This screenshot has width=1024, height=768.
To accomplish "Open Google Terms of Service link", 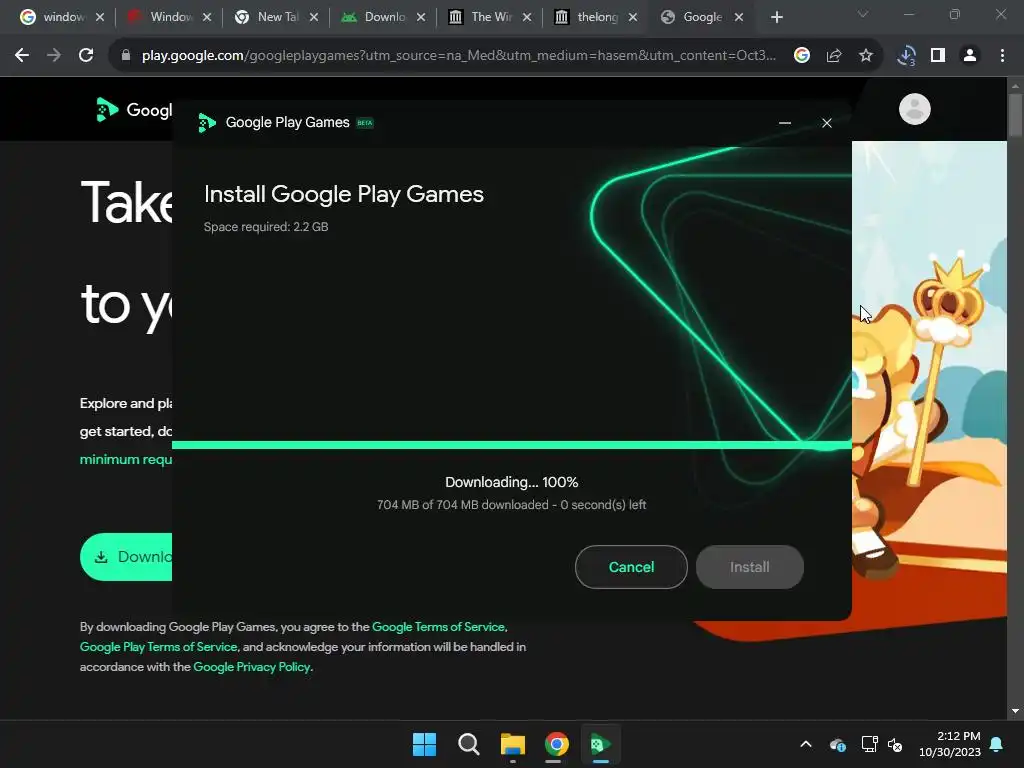I will click(438, 627).
